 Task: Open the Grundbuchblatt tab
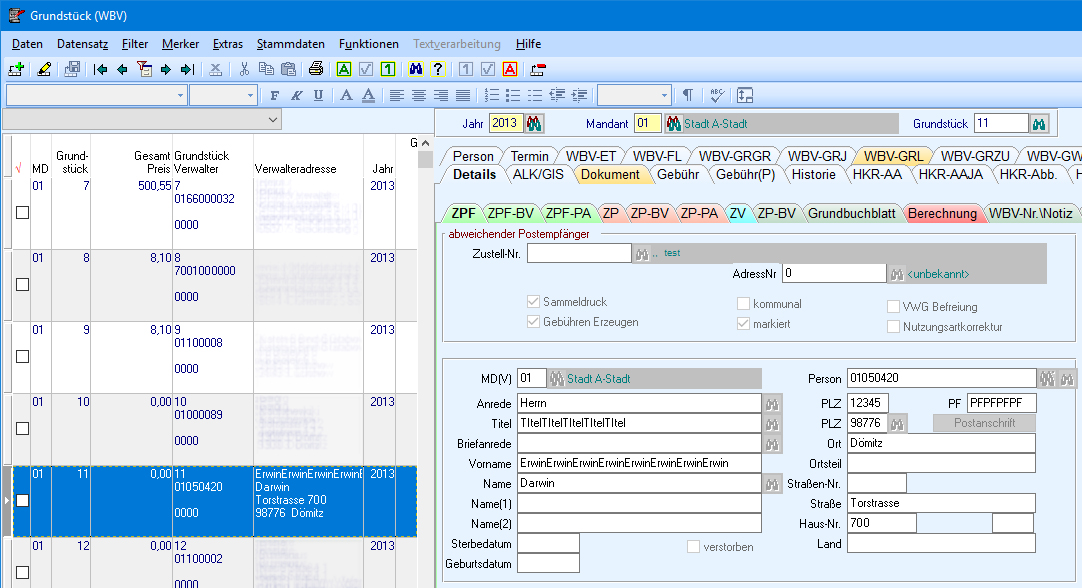point(852,213)
